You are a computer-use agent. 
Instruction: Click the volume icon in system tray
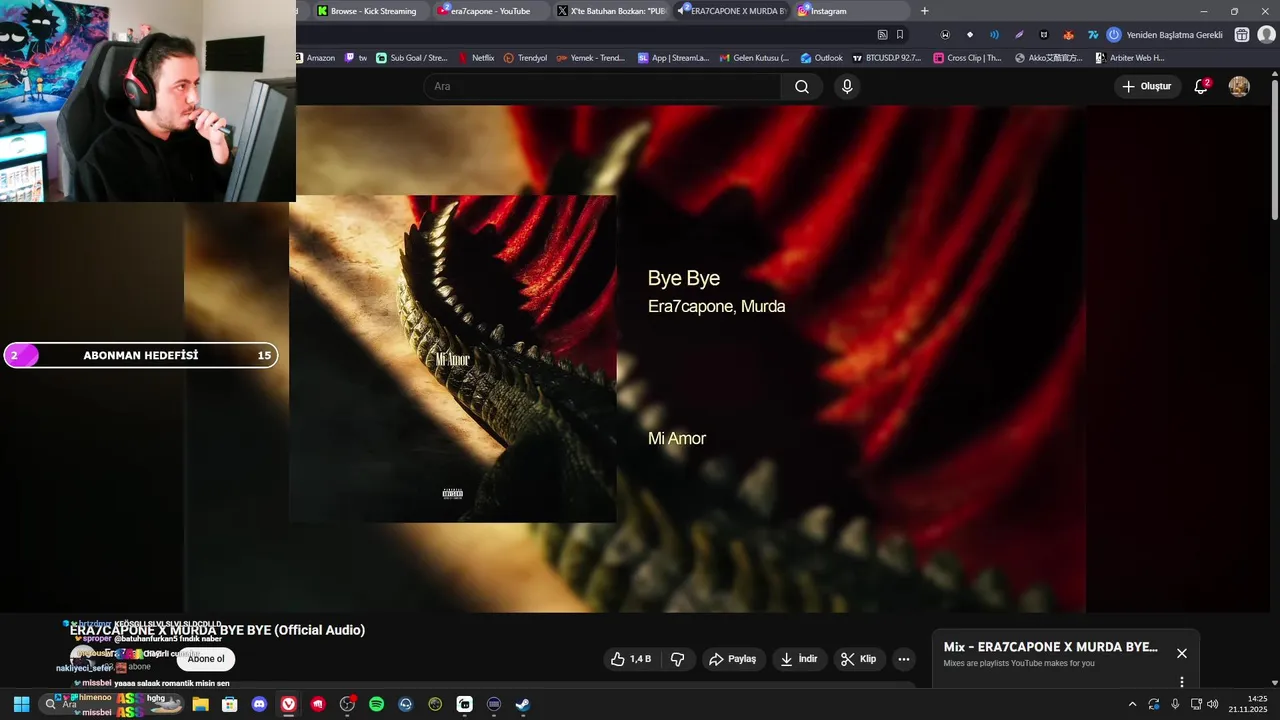(x=1212, y=704)
